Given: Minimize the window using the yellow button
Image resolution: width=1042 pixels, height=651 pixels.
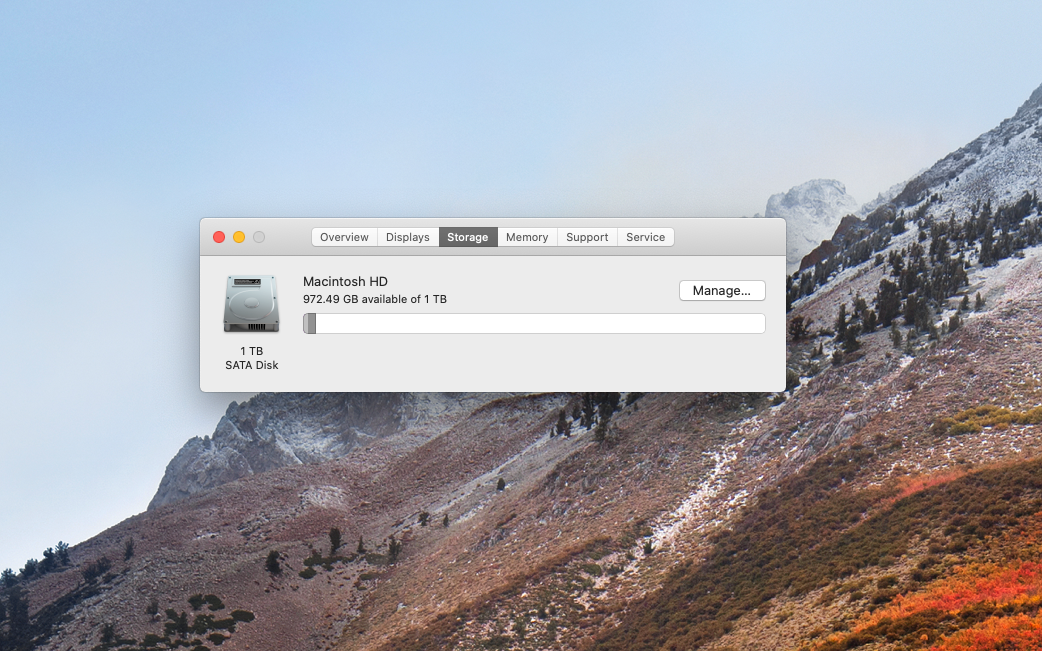Looking at the screenshot, I should pos(239,237).
